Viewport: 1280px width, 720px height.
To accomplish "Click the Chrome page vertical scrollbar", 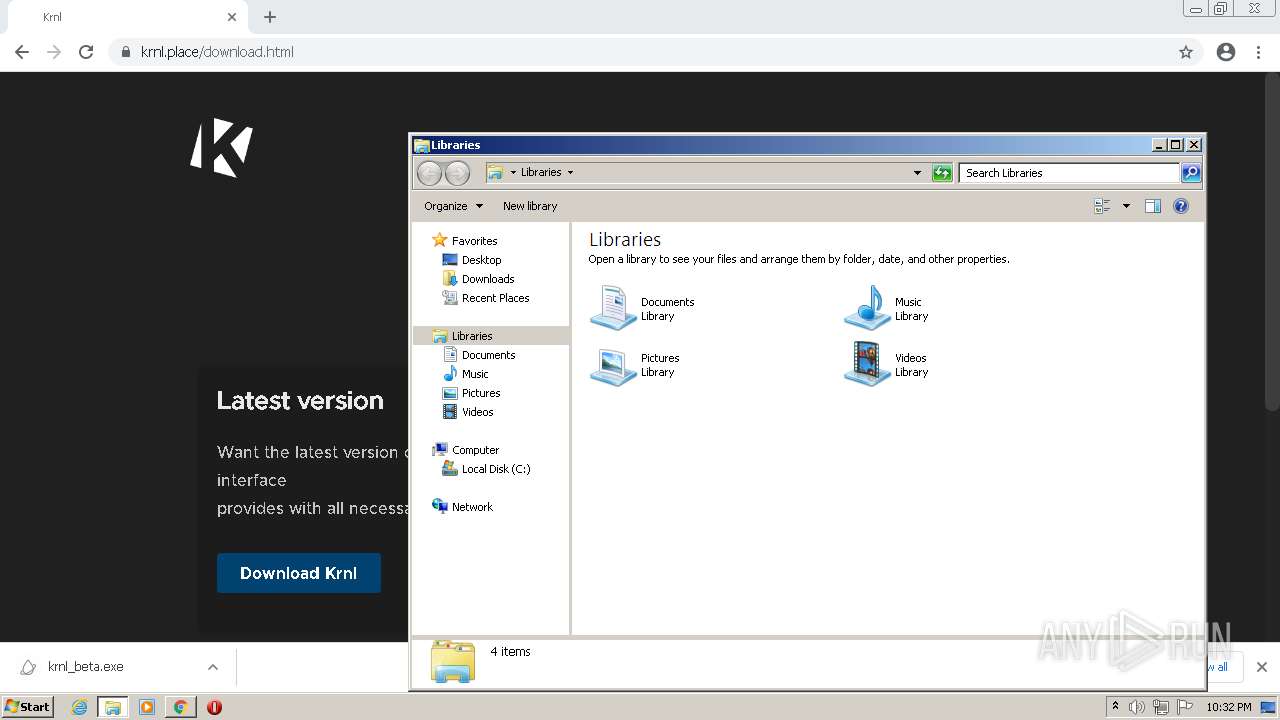I will (1272, 240).
